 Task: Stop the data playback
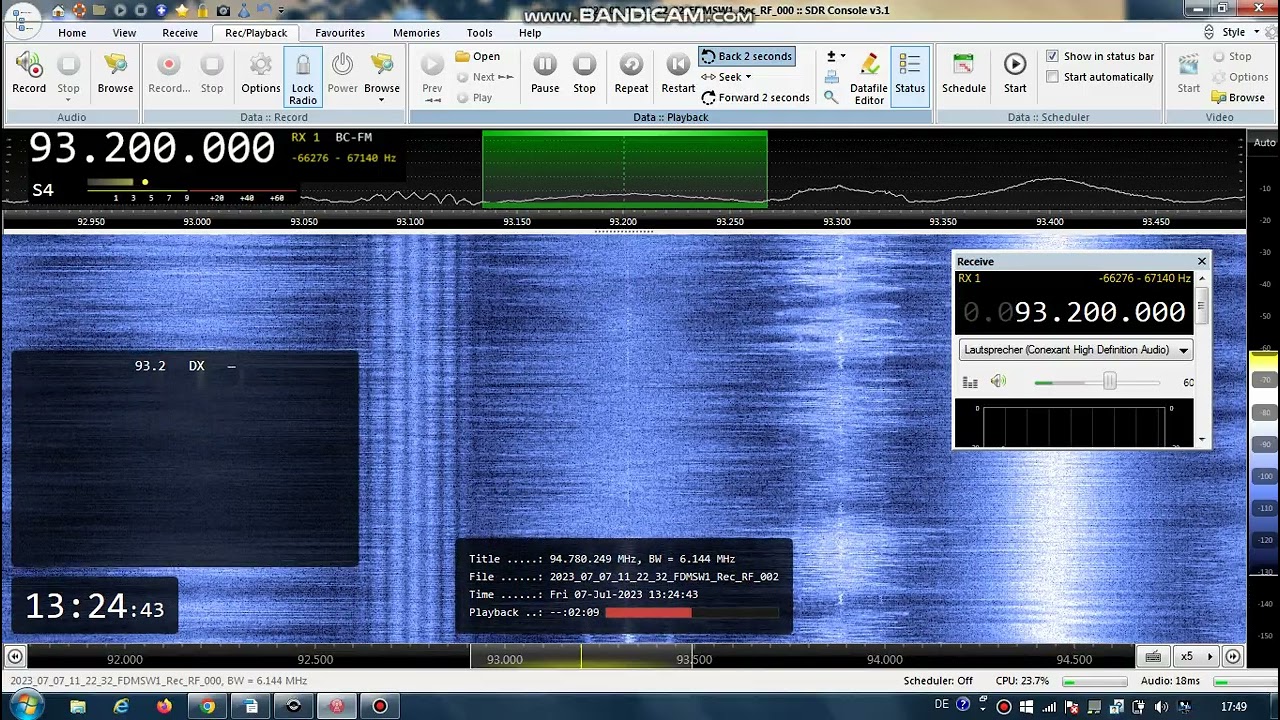(584, 73)
